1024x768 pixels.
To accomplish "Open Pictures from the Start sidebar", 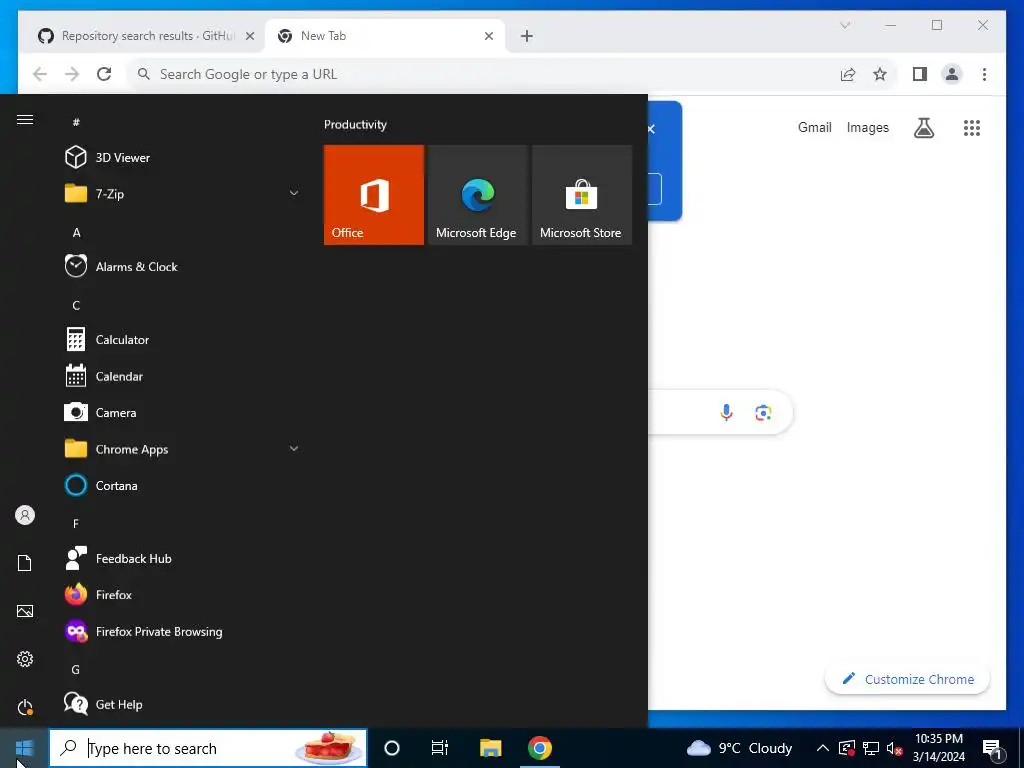I will click(x=25, y=611).
